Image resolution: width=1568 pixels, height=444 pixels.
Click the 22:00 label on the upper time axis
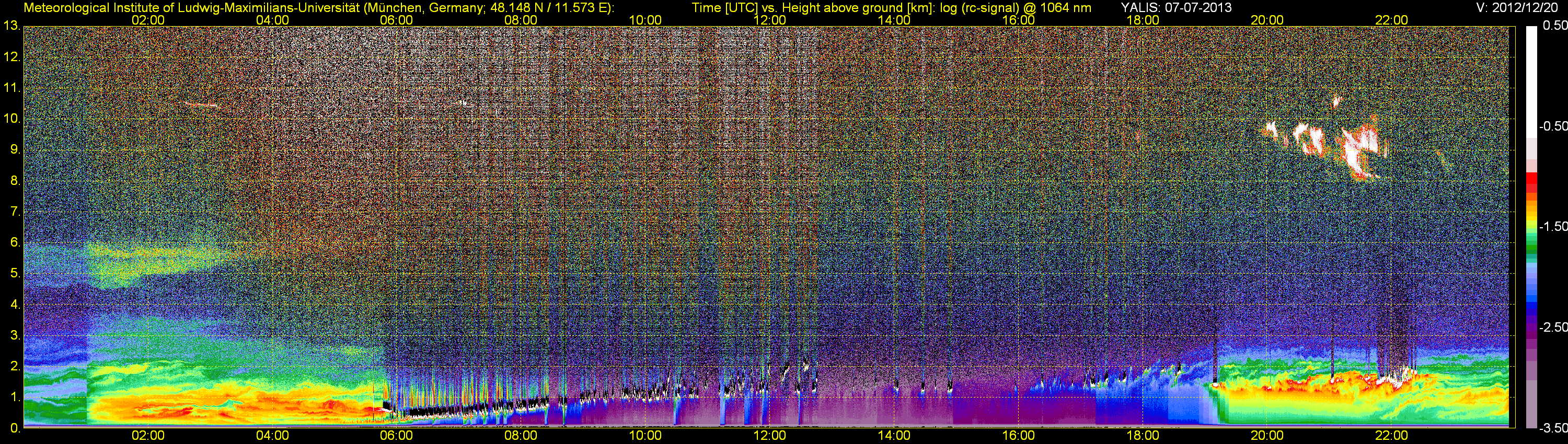pyautogui.click(x=1391, y=20)
